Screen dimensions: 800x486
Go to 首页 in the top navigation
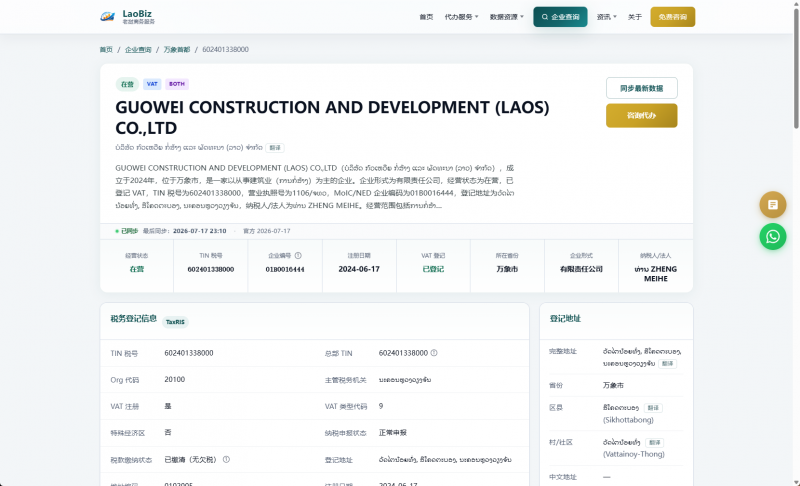[x=426, y=17]
